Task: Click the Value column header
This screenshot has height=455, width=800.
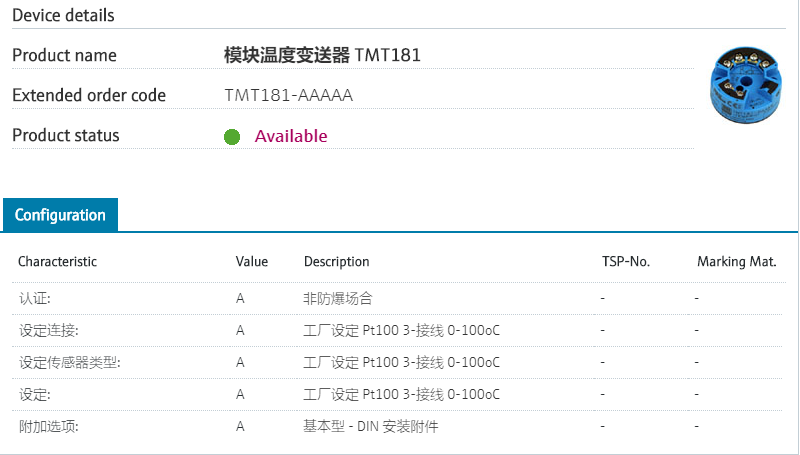Action: [252, 262]
